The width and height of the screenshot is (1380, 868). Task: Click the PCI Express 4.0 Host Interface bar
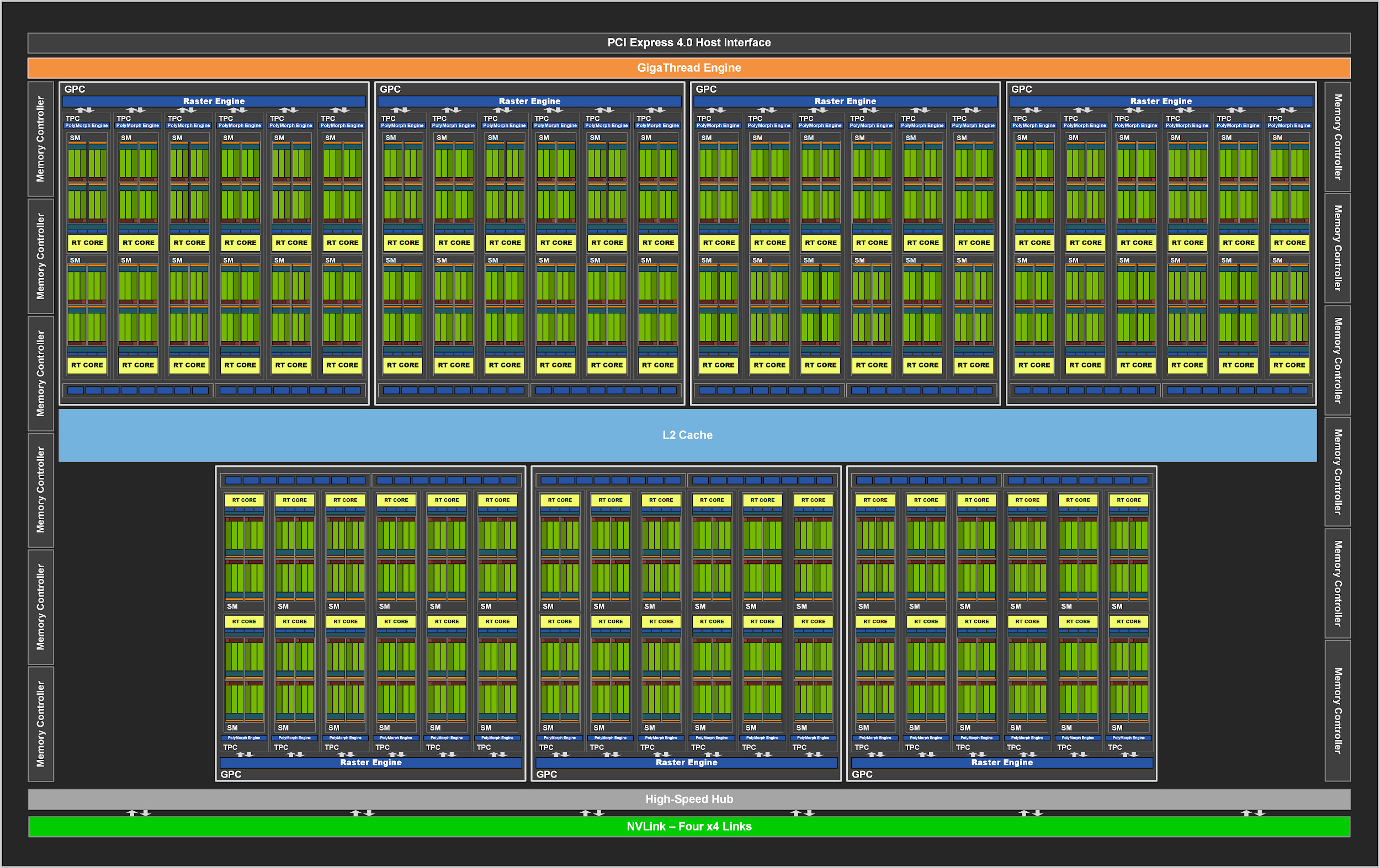pos(689,42)
